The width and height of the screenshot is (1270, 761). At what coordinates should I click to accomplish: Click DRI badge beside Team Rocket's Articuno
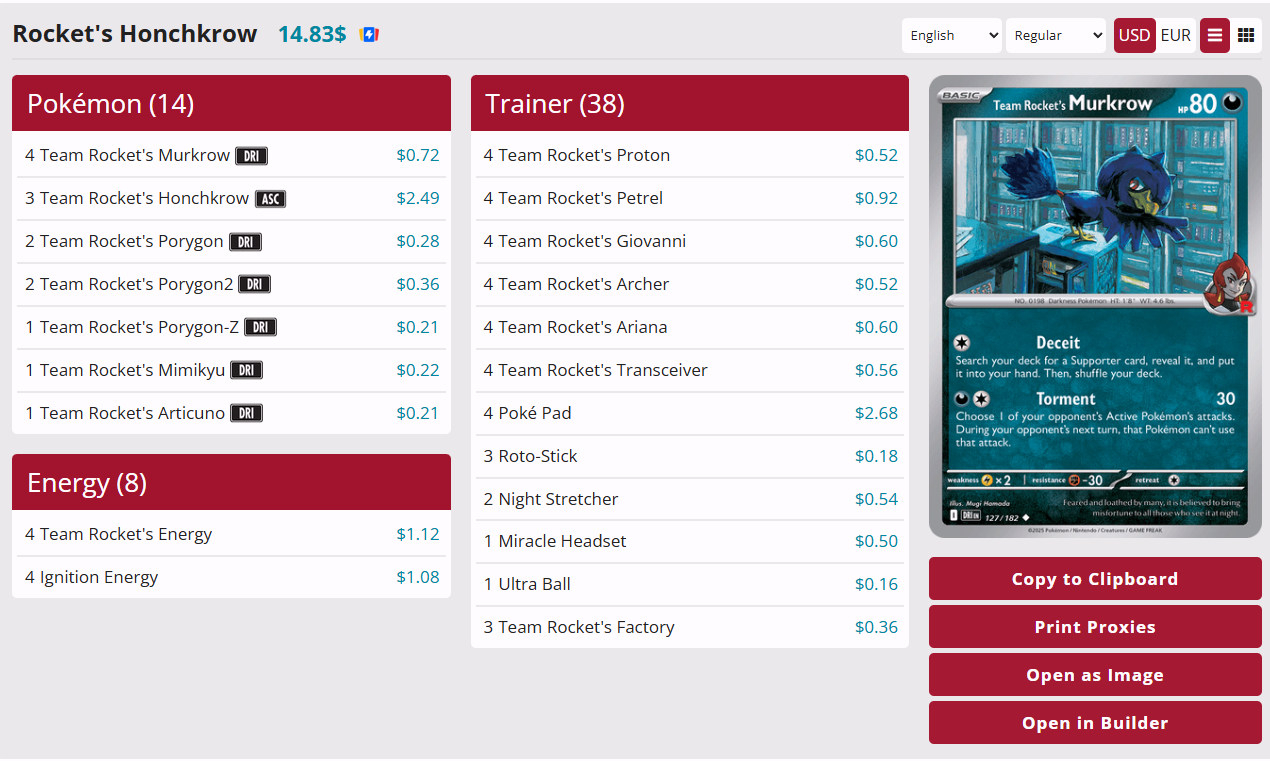click(247, 414)
